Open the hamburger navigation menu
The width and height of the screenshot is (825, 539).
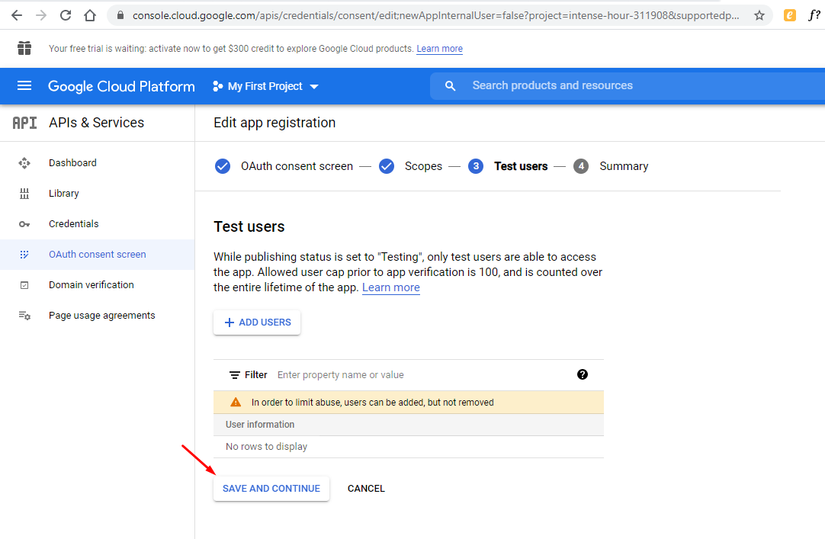(24, 86)
